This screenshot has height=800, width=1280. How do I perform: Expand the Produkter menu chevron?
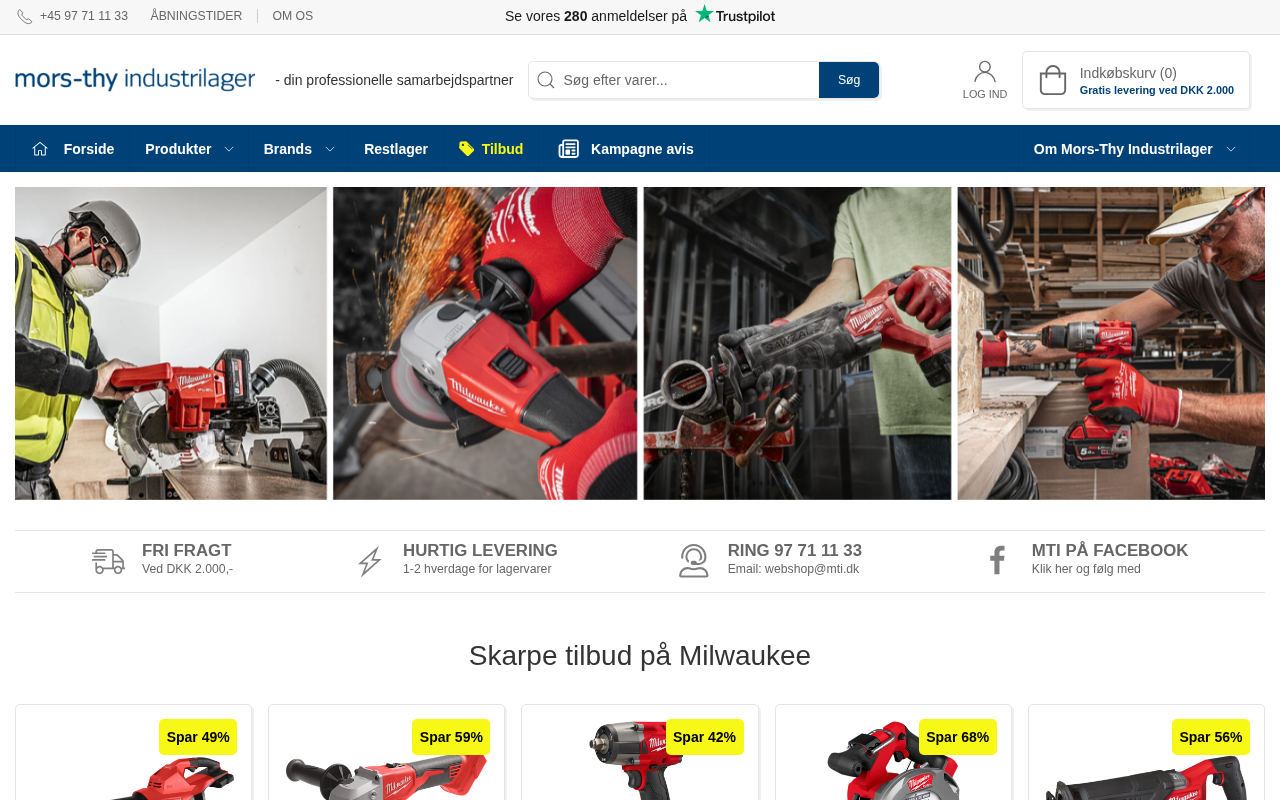tap(229, 149)
